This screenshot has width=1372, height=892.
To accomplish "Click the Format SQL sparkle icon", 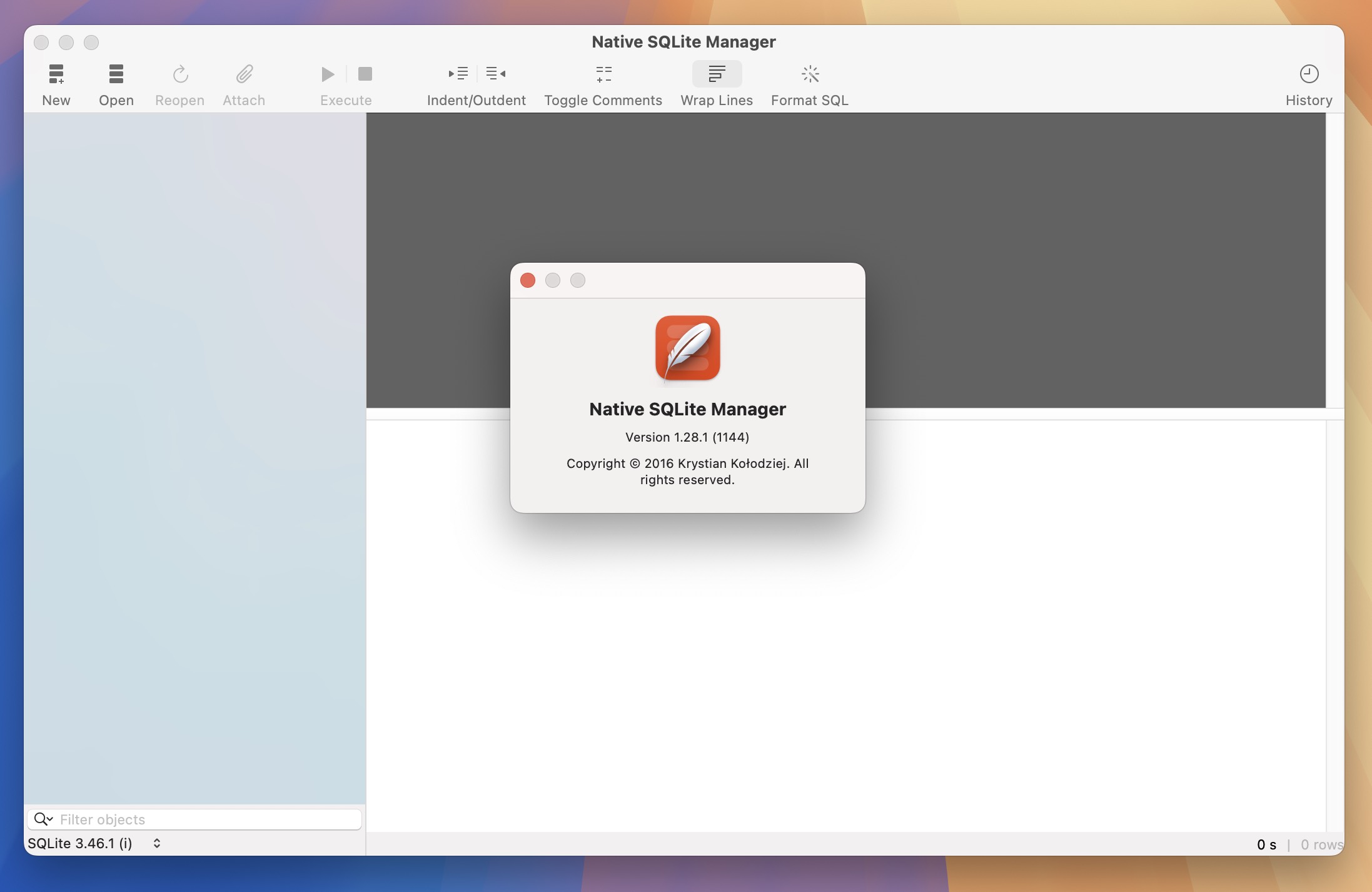I will pyautogui.click(x=810, y=74).
